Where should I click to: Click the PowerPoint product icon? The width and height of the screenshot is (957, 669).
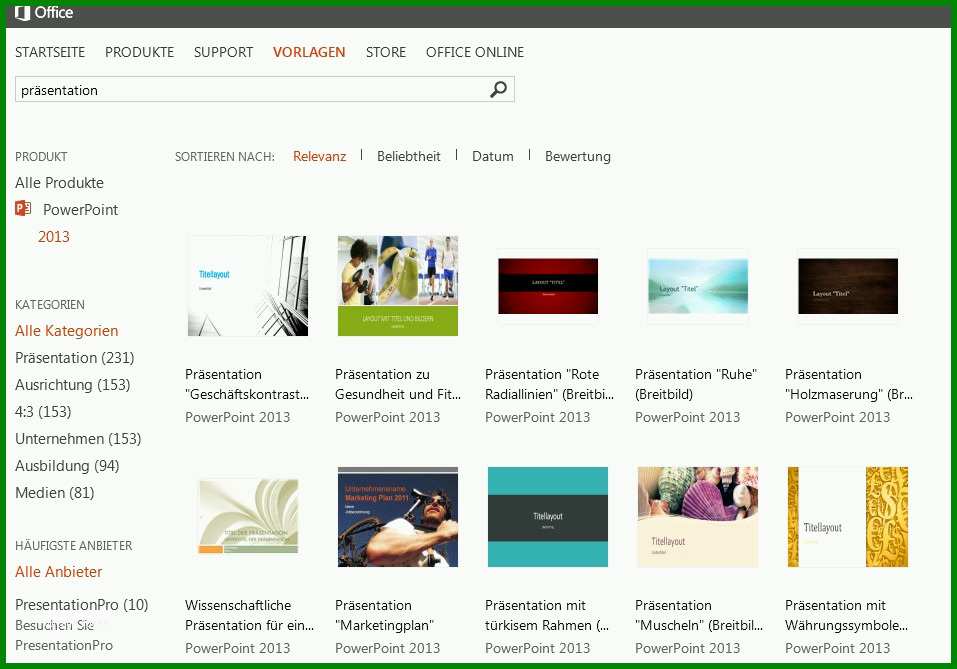click(23, 209)
